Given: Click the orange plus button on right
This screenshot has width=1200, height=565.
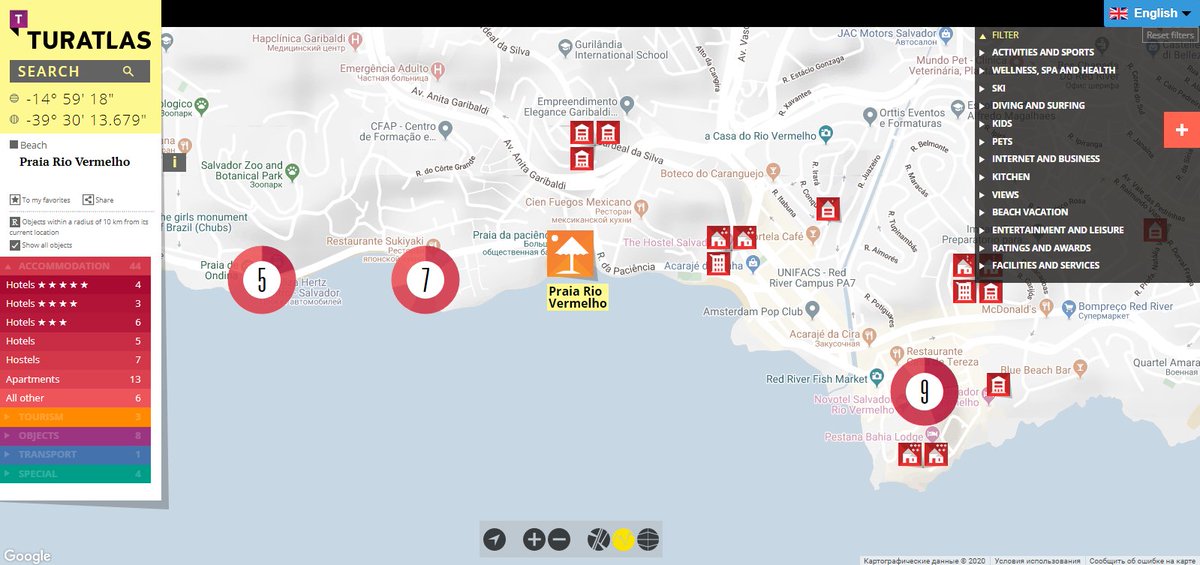Looking at the screenshot, I should (1182, 130).
